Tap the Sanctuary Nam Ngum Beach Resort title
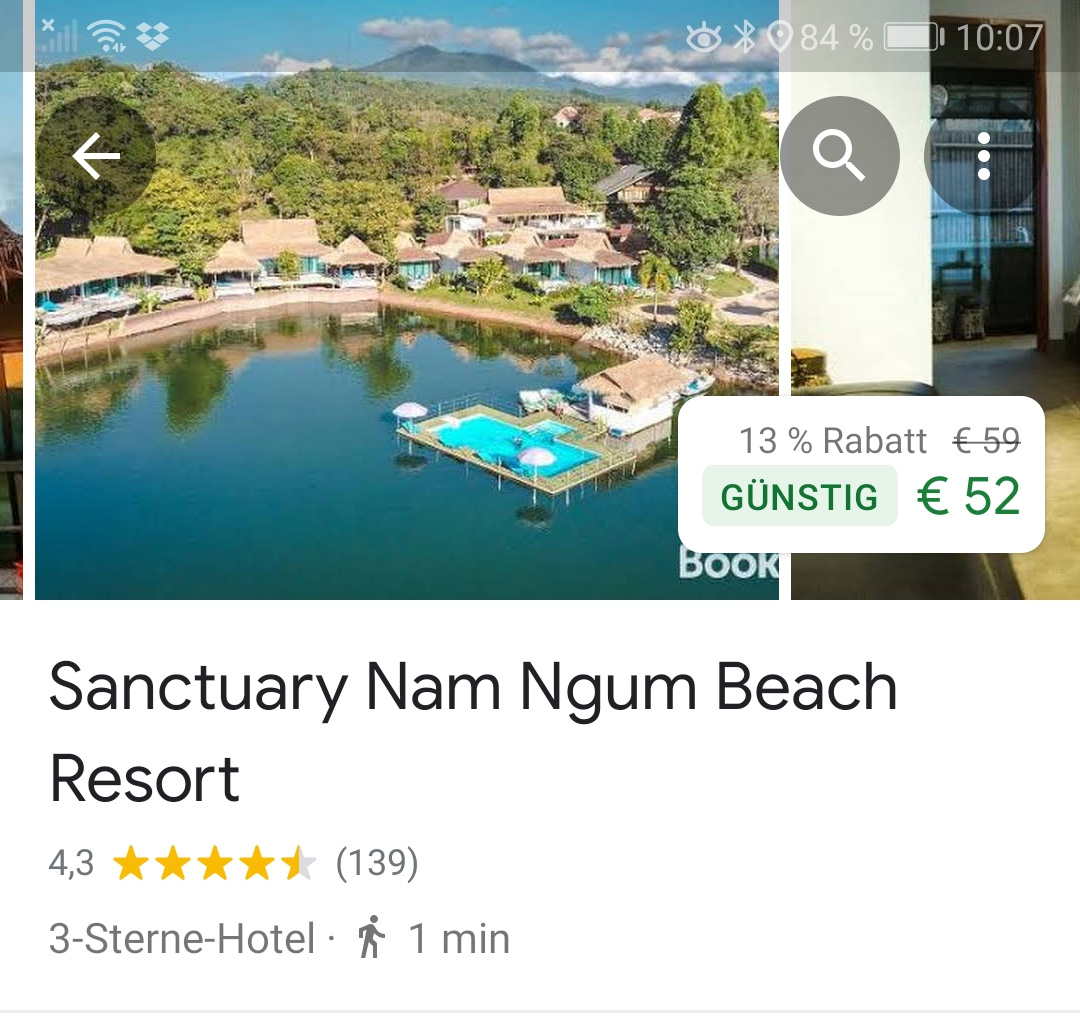 [473, 732]
